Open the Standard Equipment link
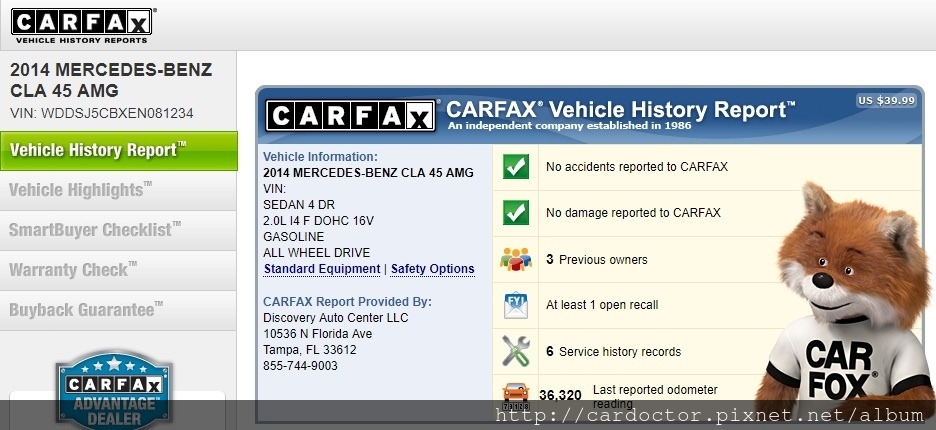Screen dimensions: 936x430 click(x=322, y=269)
